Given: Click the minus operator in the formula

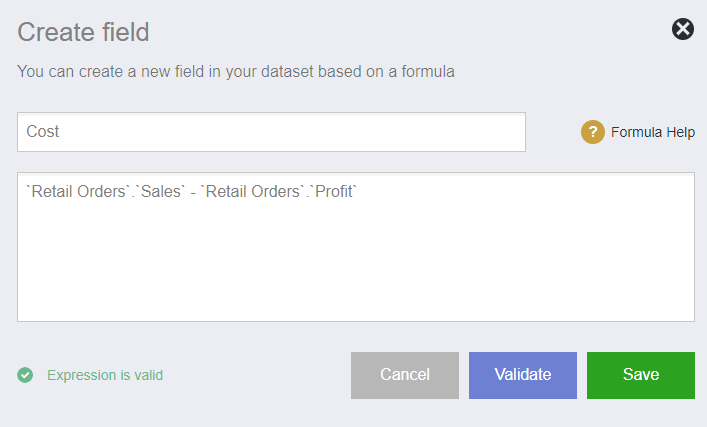Looking at the screenshot, I should click(x=193, y=193).
